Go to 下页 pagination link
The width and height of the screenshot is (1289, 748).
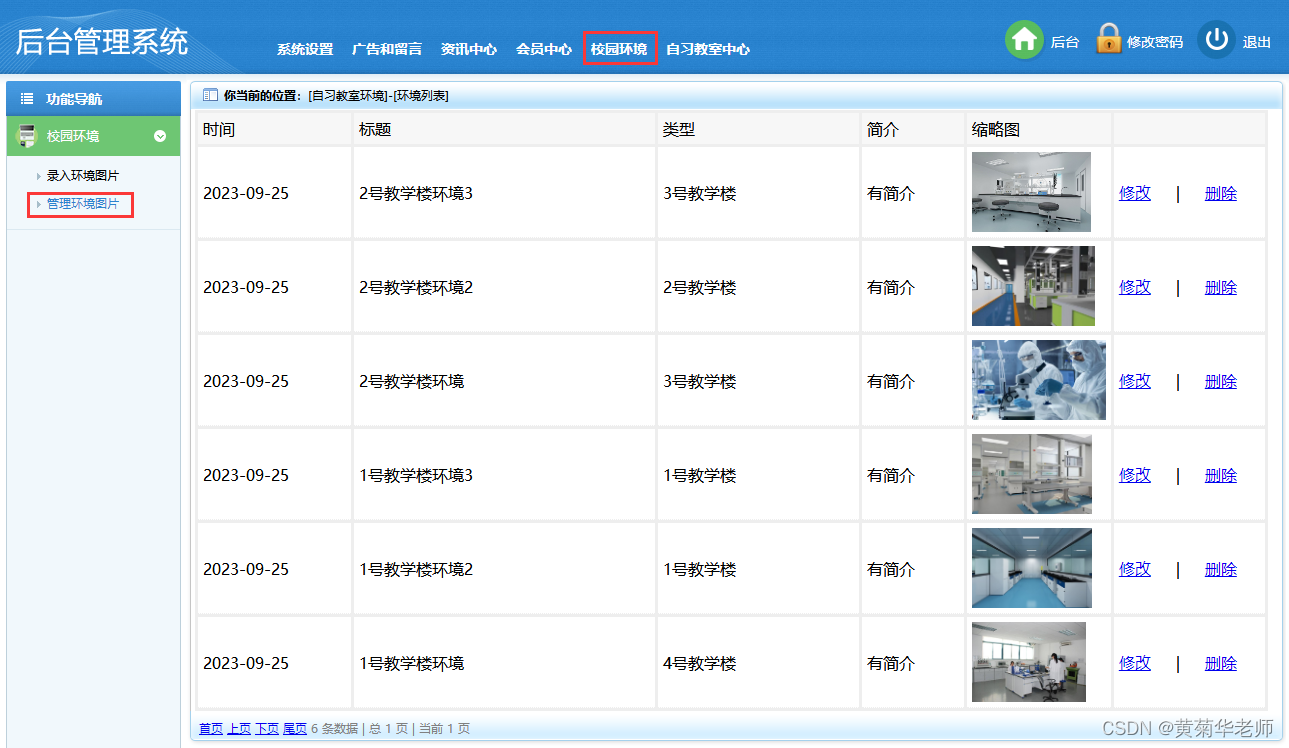click(x=267, y=729)
